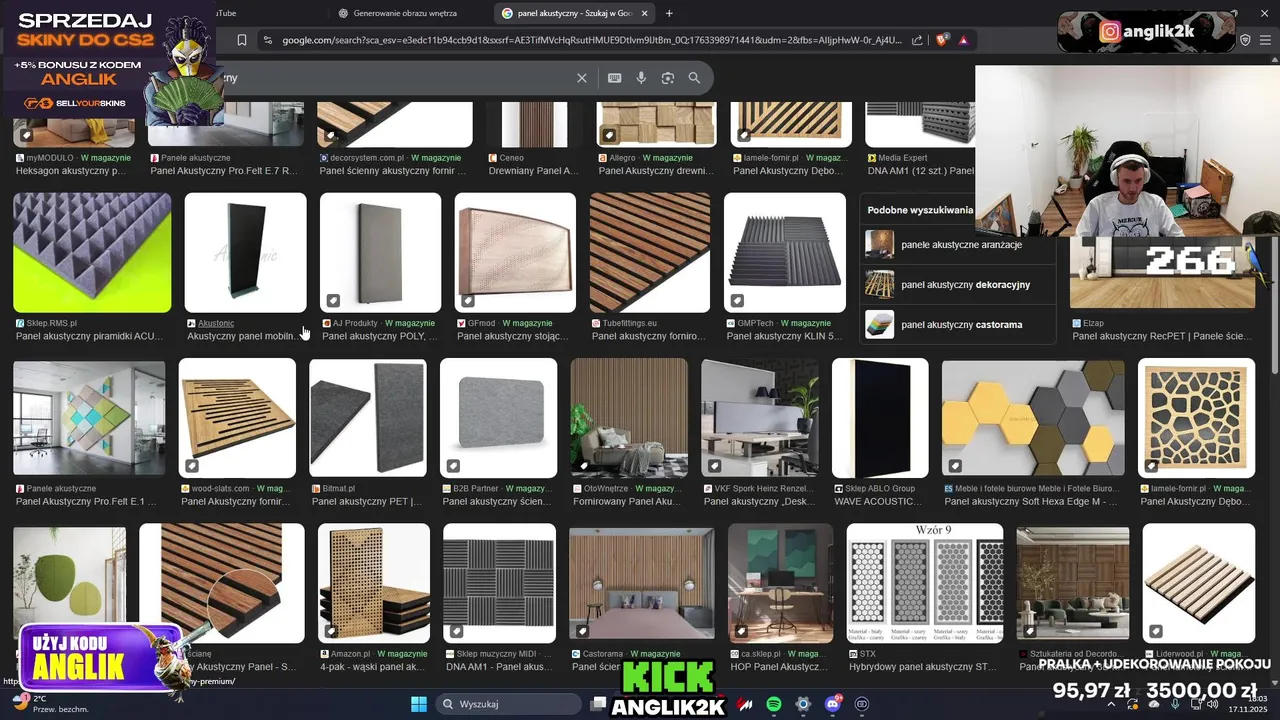1280x720 pixels.
Task: Open OtoWnętrze living room panel thumbnail
Action: coord(629,418)
